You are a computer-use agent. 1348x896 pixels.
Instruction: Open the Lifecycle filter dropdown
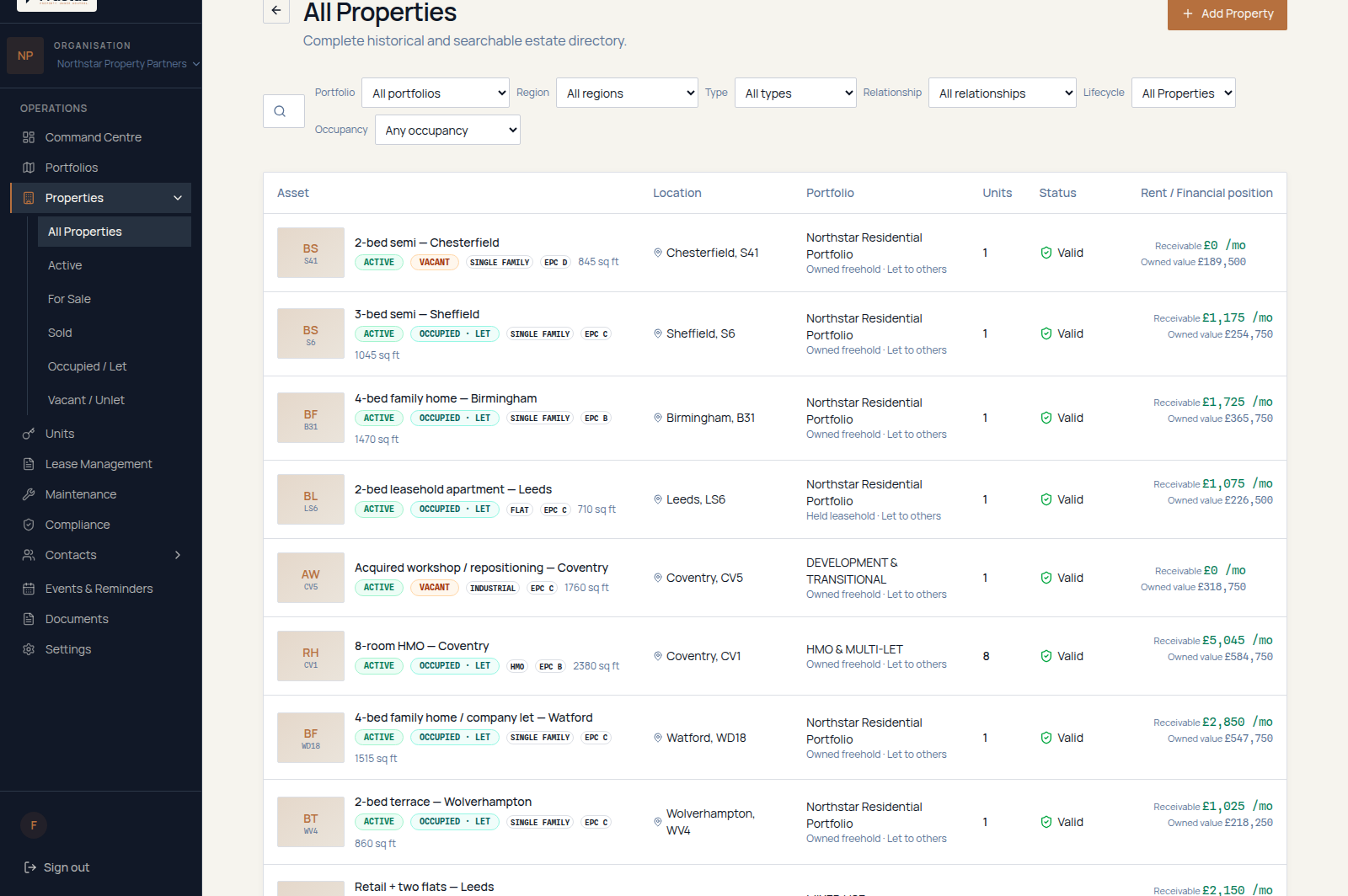[1184, 93]
